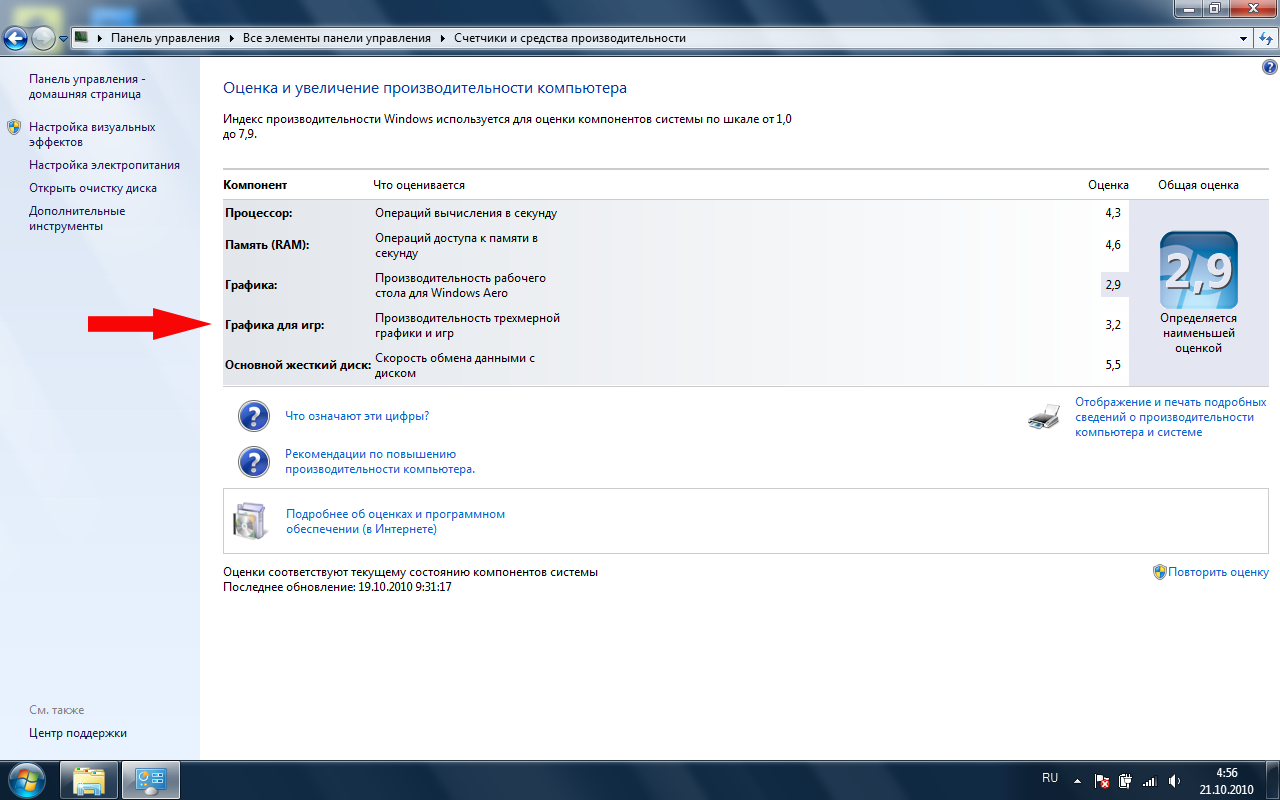Select Счетчики и средства производительности breadcrumb

(x=570, y=38)
